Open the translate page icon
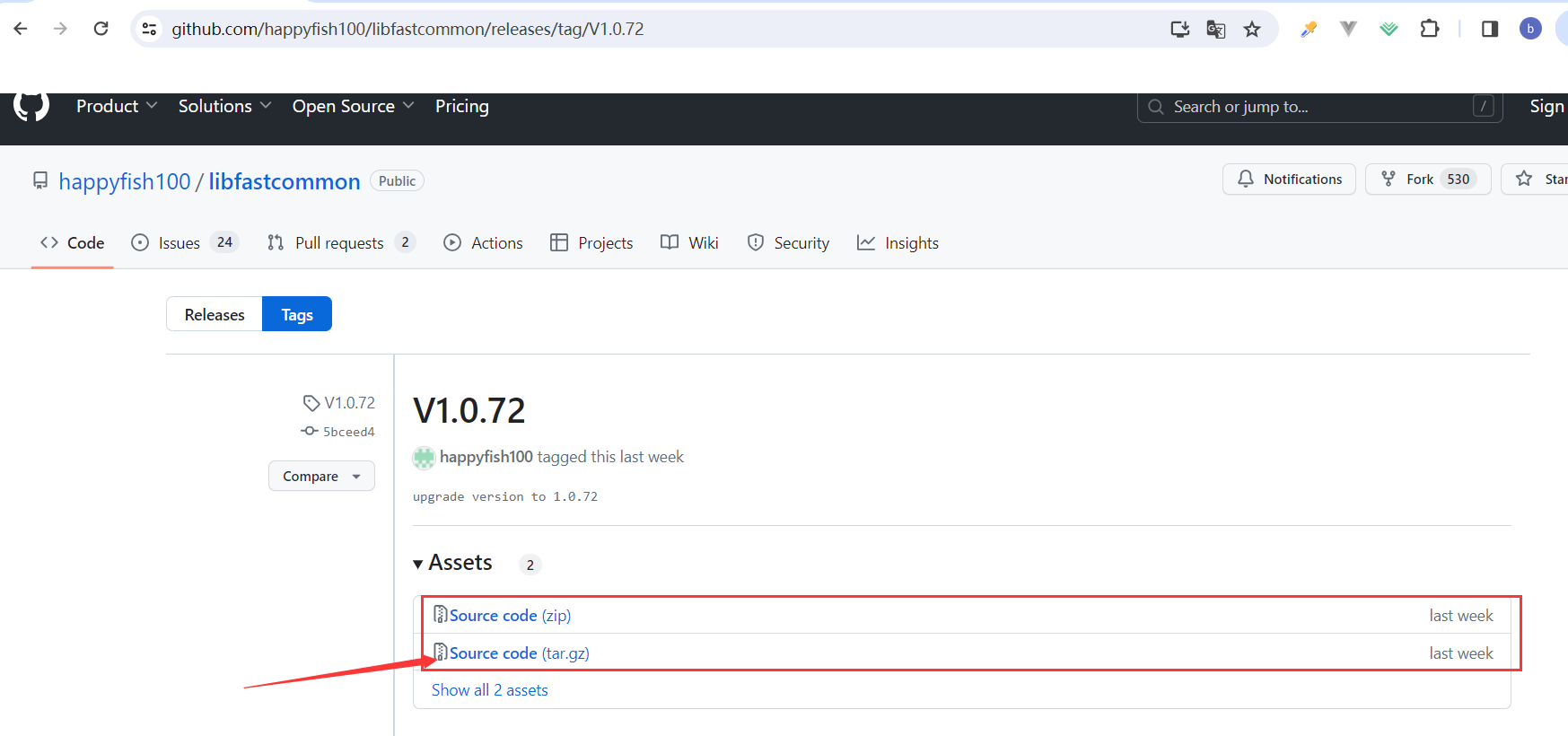Image resolution: width=1568 pixels, height=736 pixels. pos(1216,29)
